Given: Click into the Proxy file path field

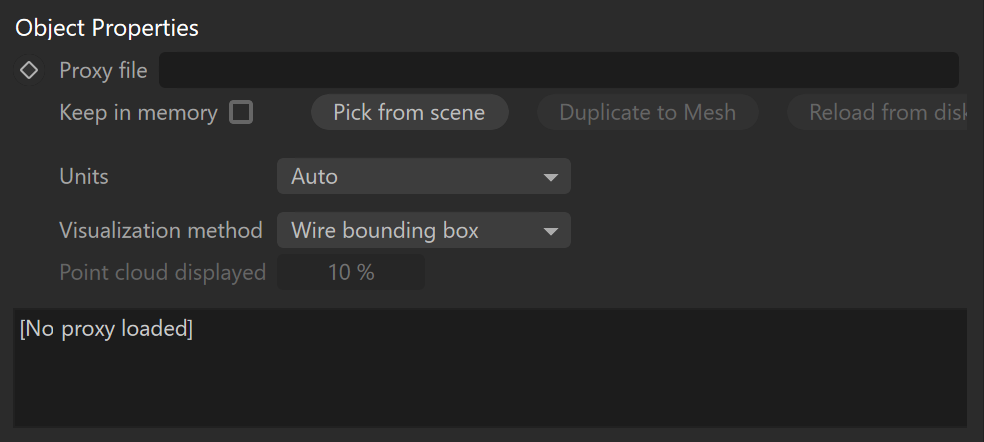Looking at the screenshot, I should point(559,70).
